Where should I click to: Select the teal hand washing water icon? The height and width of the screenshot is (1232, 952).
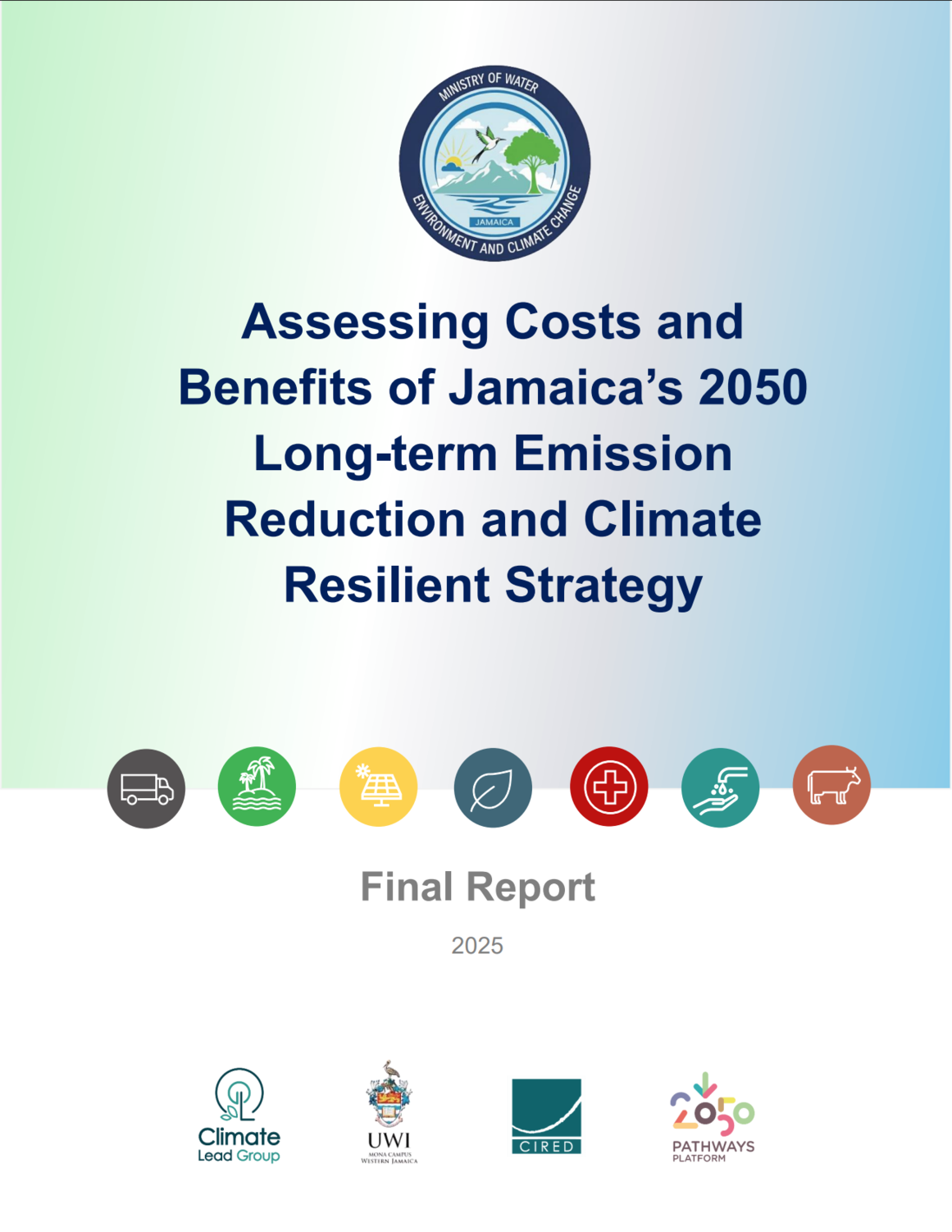720,787
